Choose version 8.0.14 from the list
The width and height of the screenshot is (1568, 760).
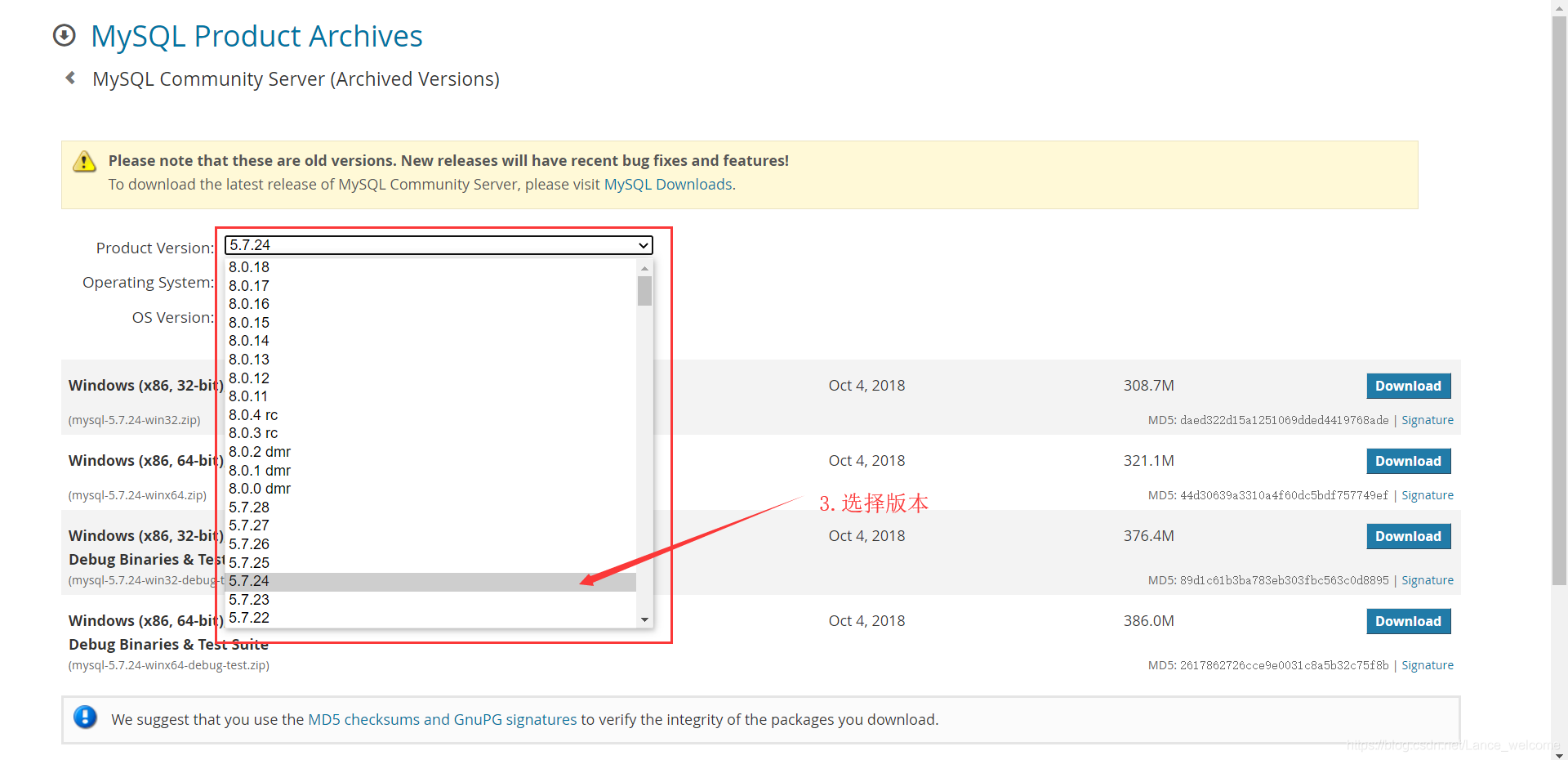[430, 341]
